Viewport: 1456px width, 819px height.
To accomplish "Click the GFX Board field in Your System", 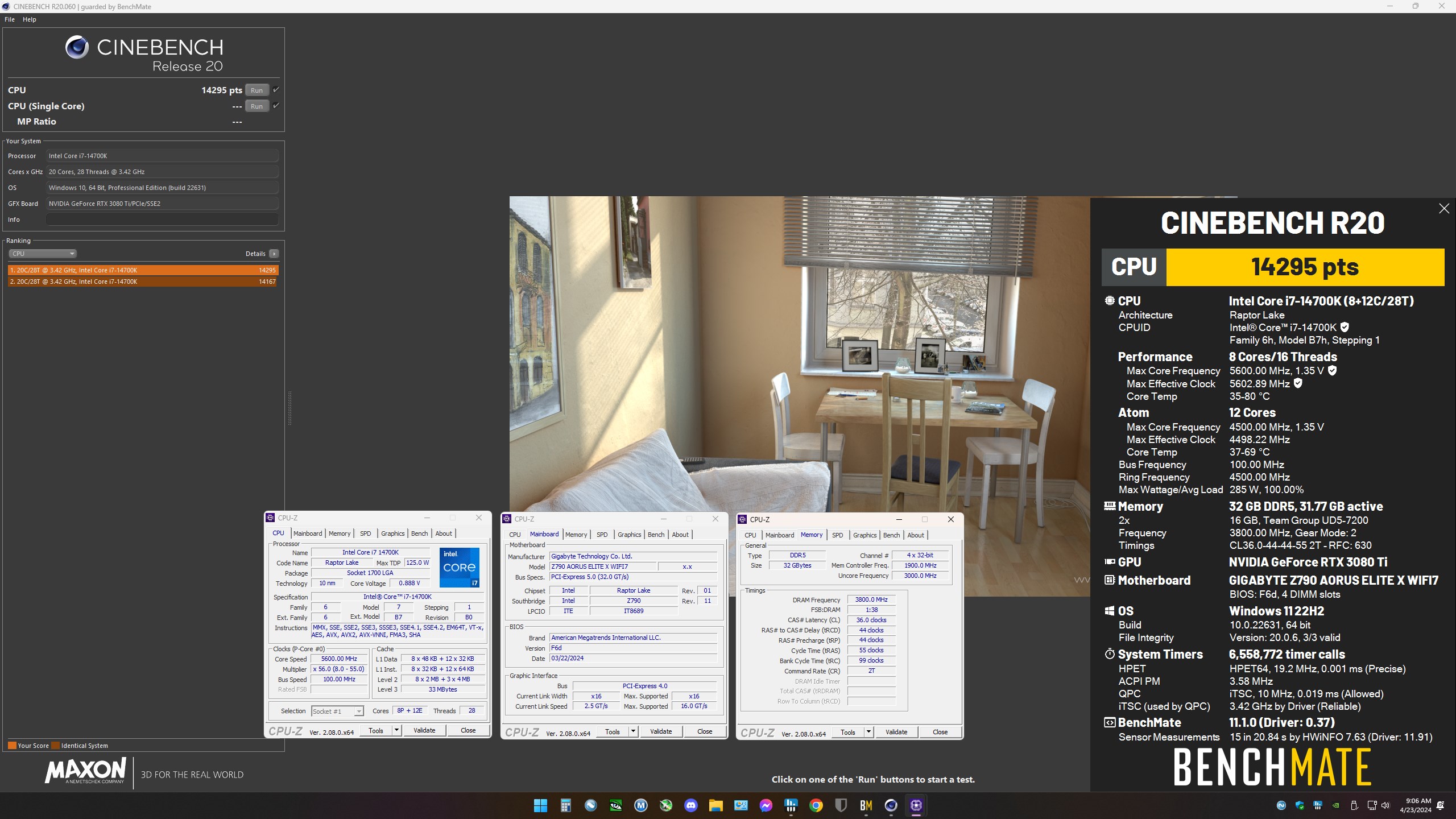I will pos(162,204).
